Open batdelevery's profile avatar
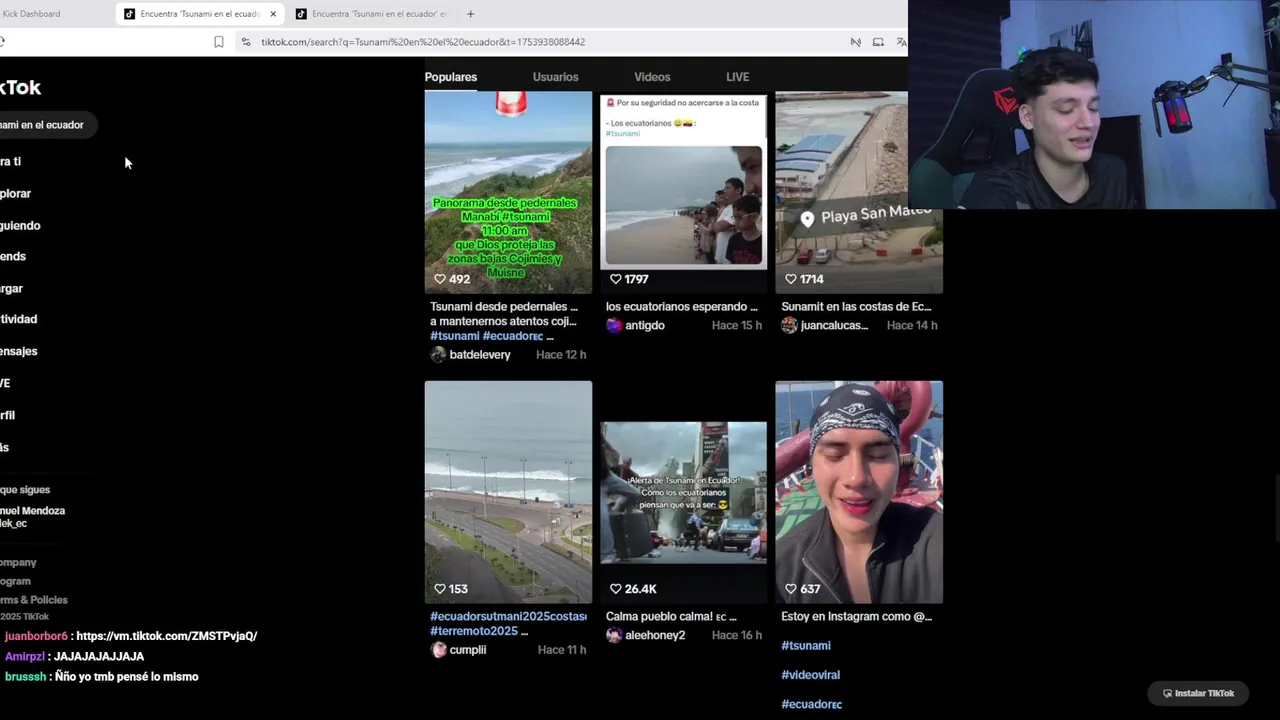This screenshot has width=1280, height=720. tap(438, 355)
